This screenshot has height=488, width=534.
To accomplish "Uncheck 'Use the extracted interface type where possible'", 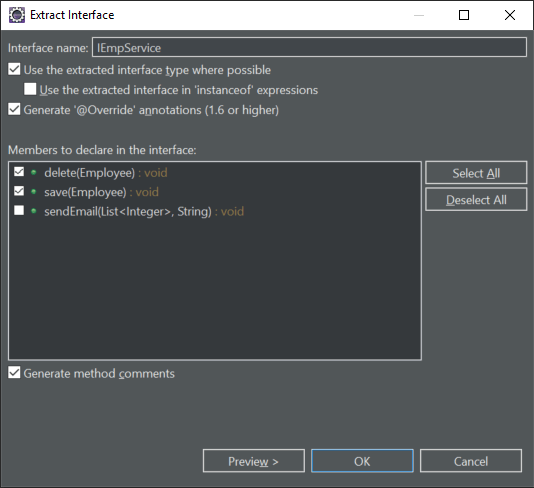I will 14,69.
